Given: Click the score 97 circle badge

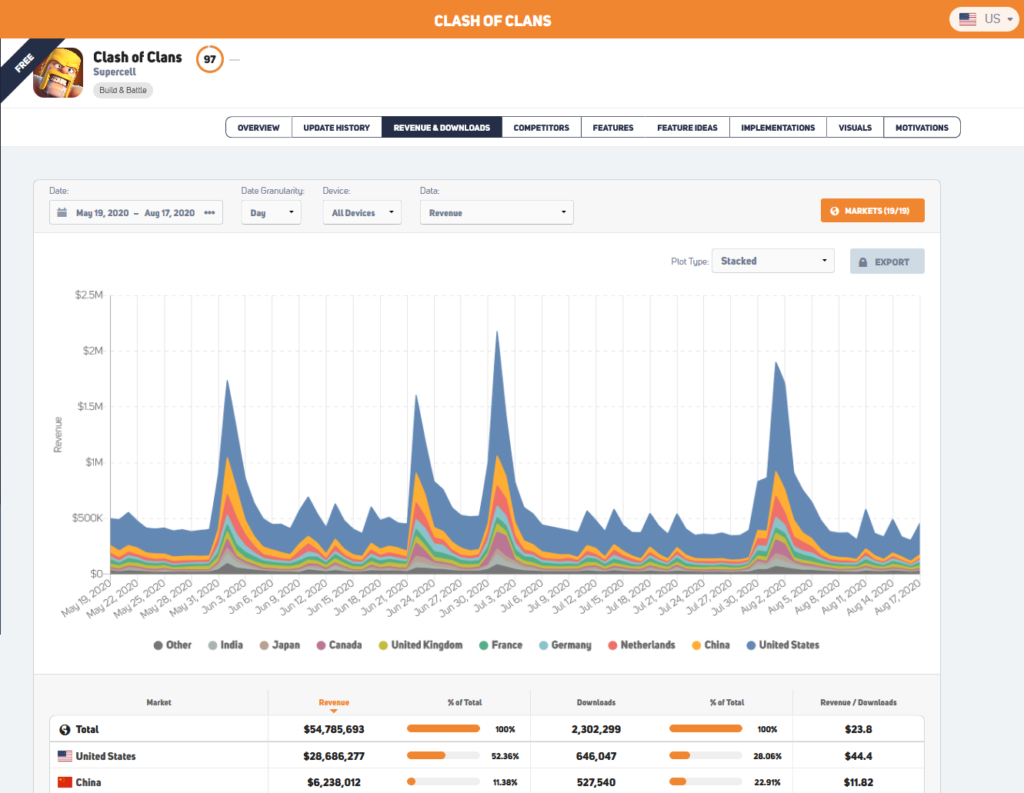Looking at the screenshot, I should [210, 59].
